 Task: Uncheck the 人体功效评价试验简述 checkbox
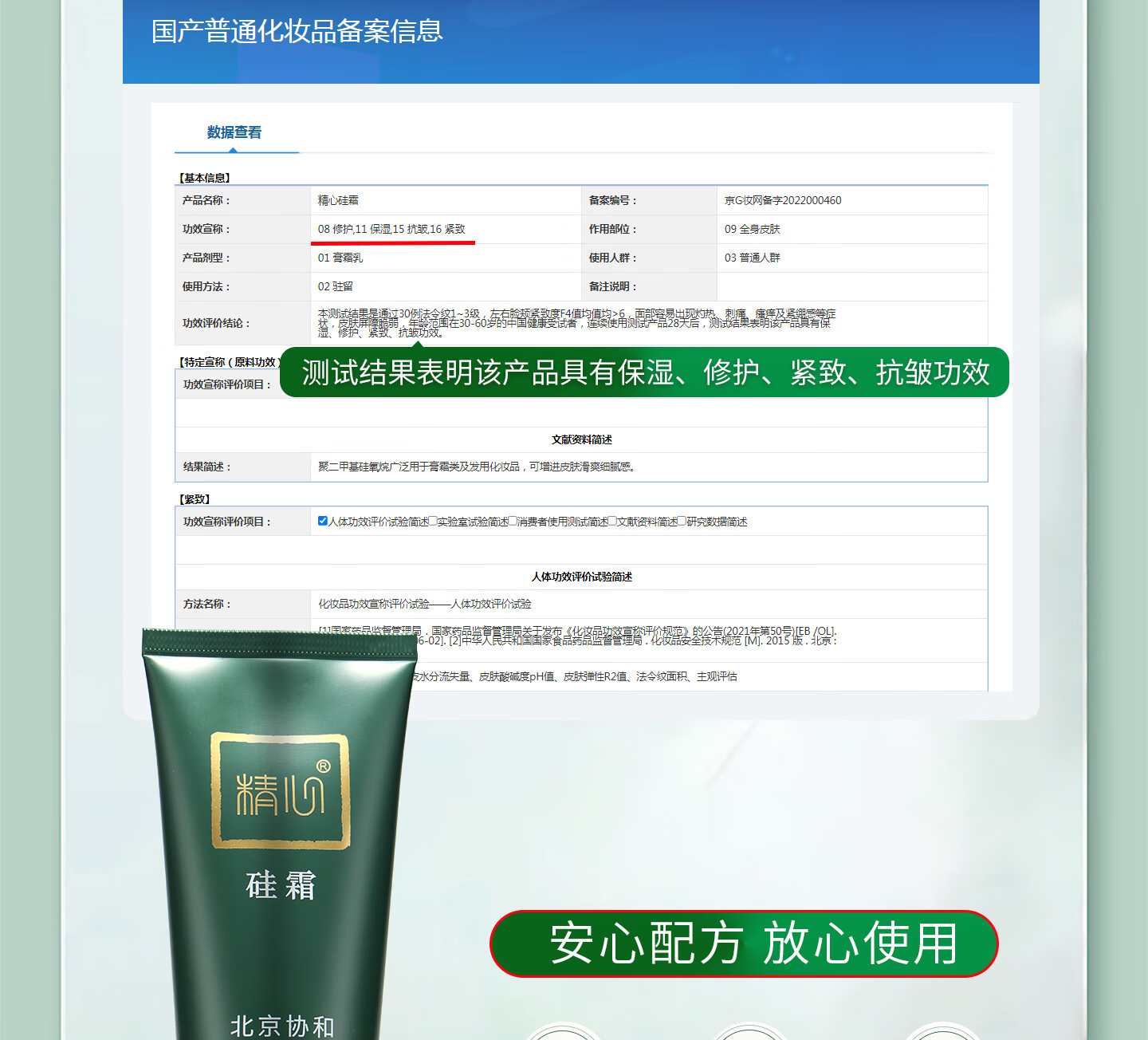point(323,522)
